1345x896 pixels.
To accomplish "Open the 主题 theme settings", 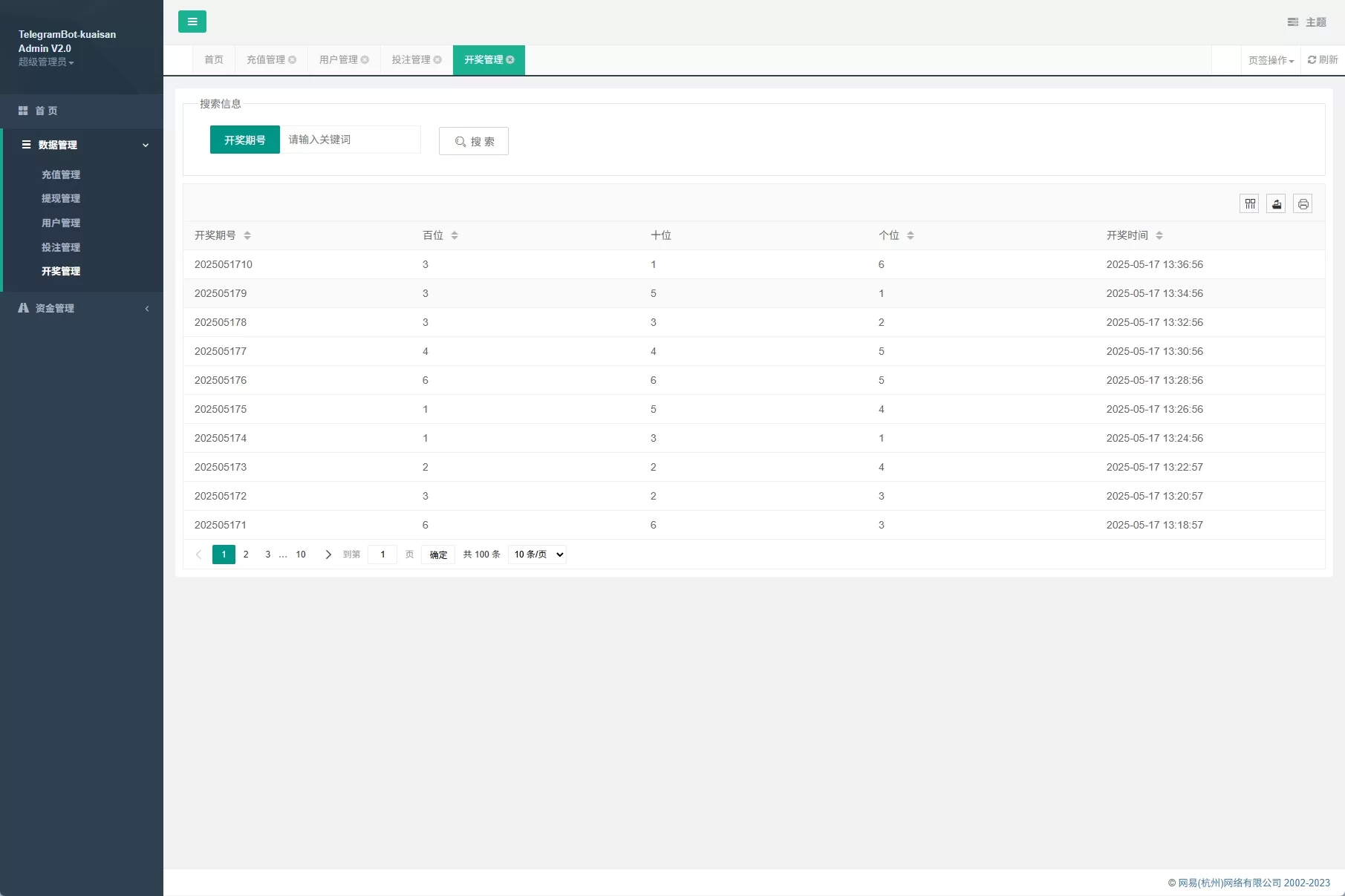I will [1307, 22].
